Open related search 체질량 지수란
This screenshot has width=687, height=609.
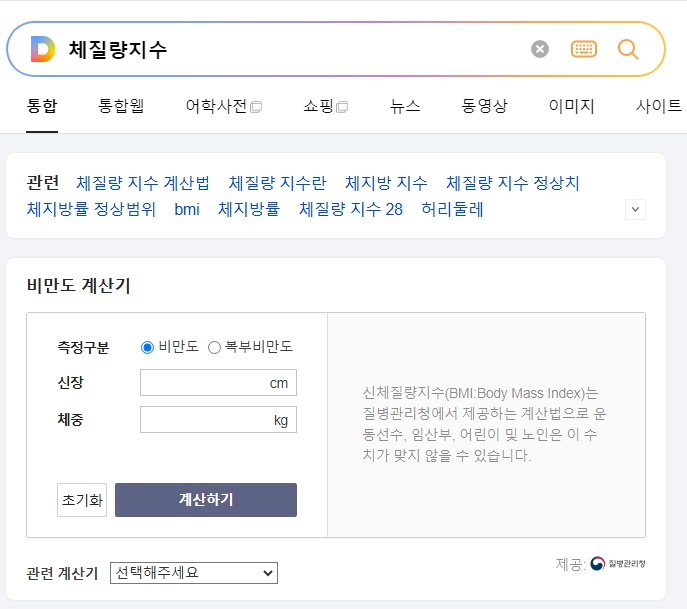point(277,183)
